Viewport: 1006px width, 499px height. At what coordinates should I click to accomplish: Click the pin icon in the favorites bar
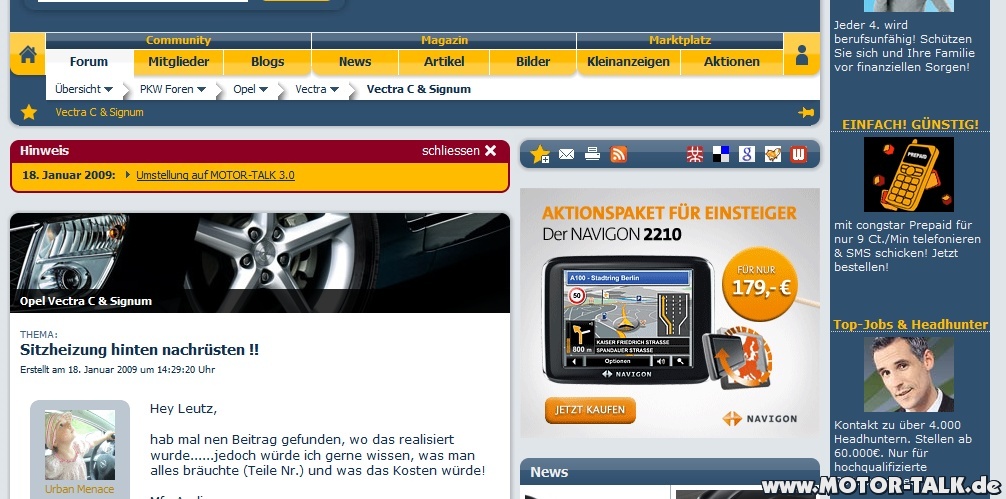806,112
